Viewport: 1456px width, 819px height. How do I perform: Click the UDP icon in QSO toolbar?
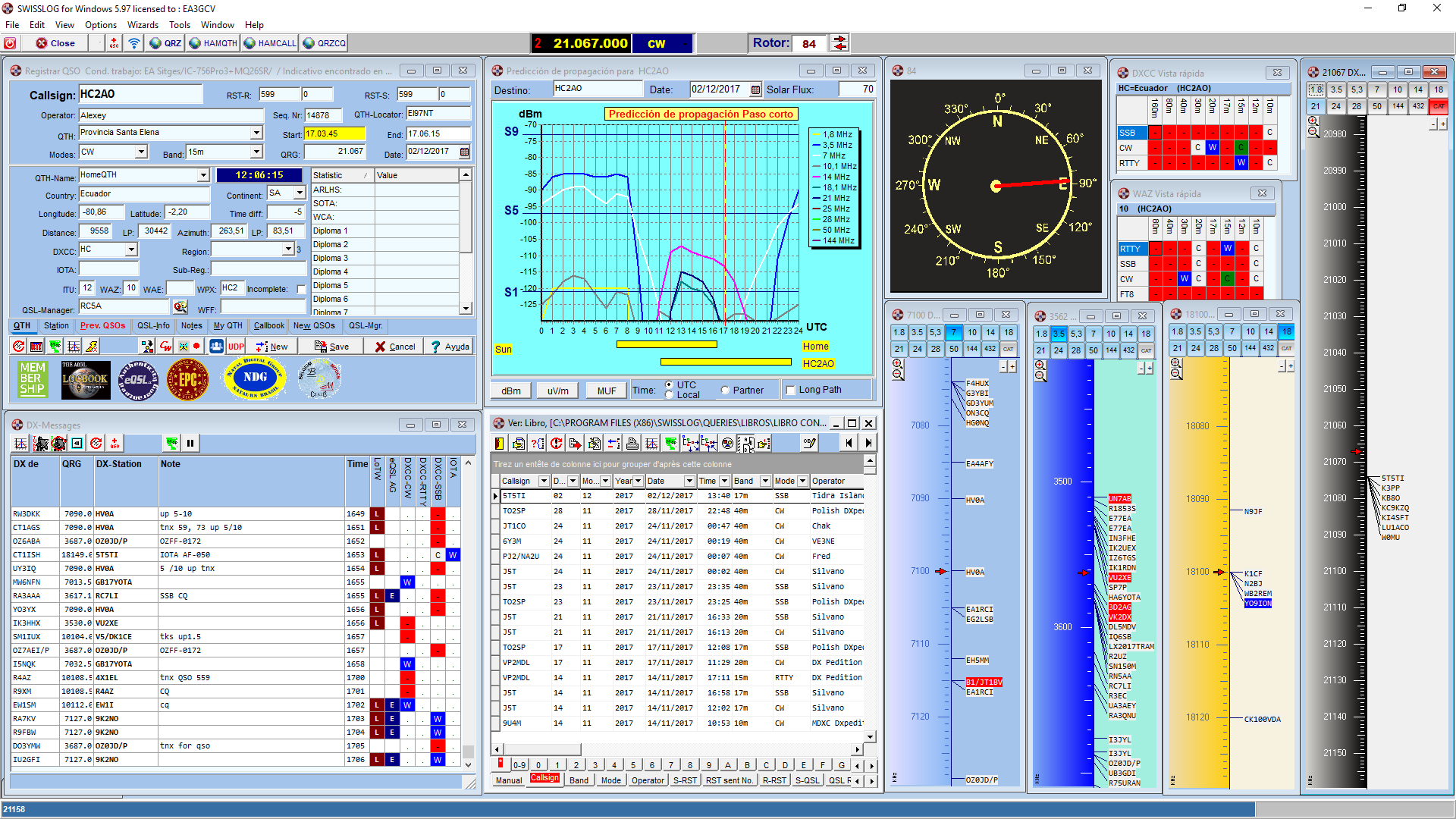pos(236,347)
